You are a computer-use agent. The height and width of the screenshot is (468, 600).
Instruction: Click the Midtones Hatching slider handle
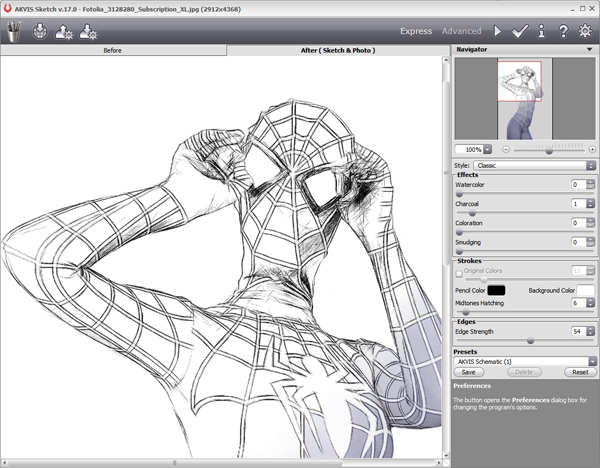click(466, 312)
